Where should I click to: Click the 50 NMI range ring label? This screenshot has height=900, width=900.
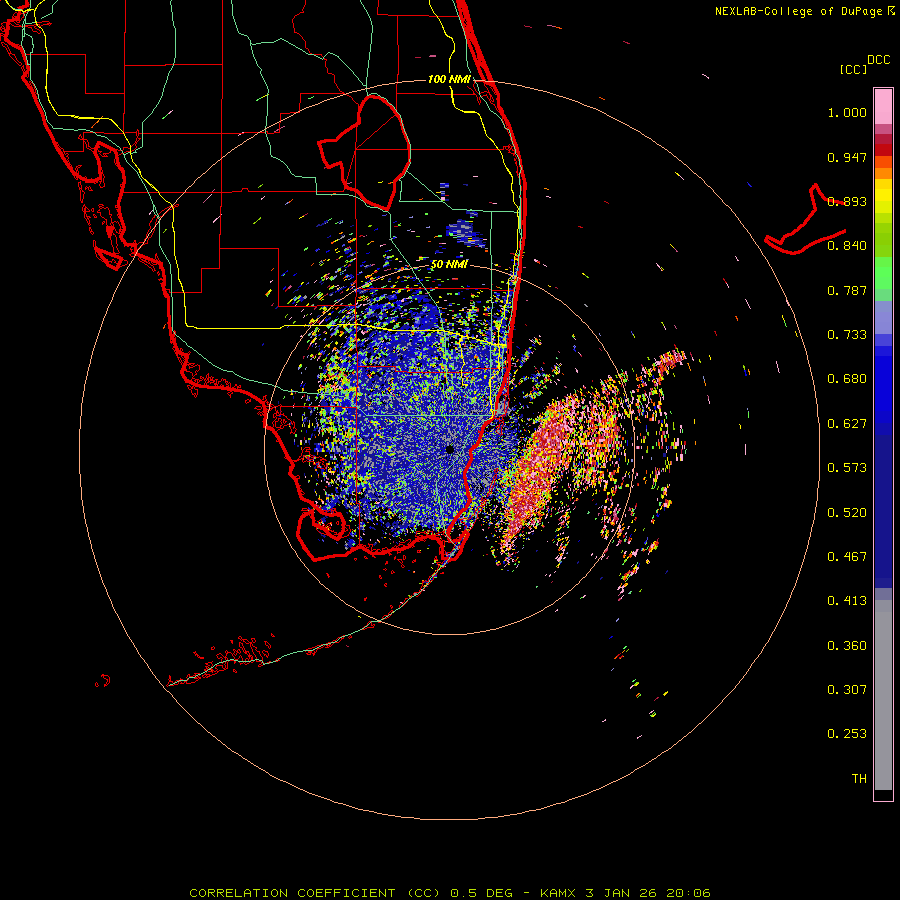449,264
